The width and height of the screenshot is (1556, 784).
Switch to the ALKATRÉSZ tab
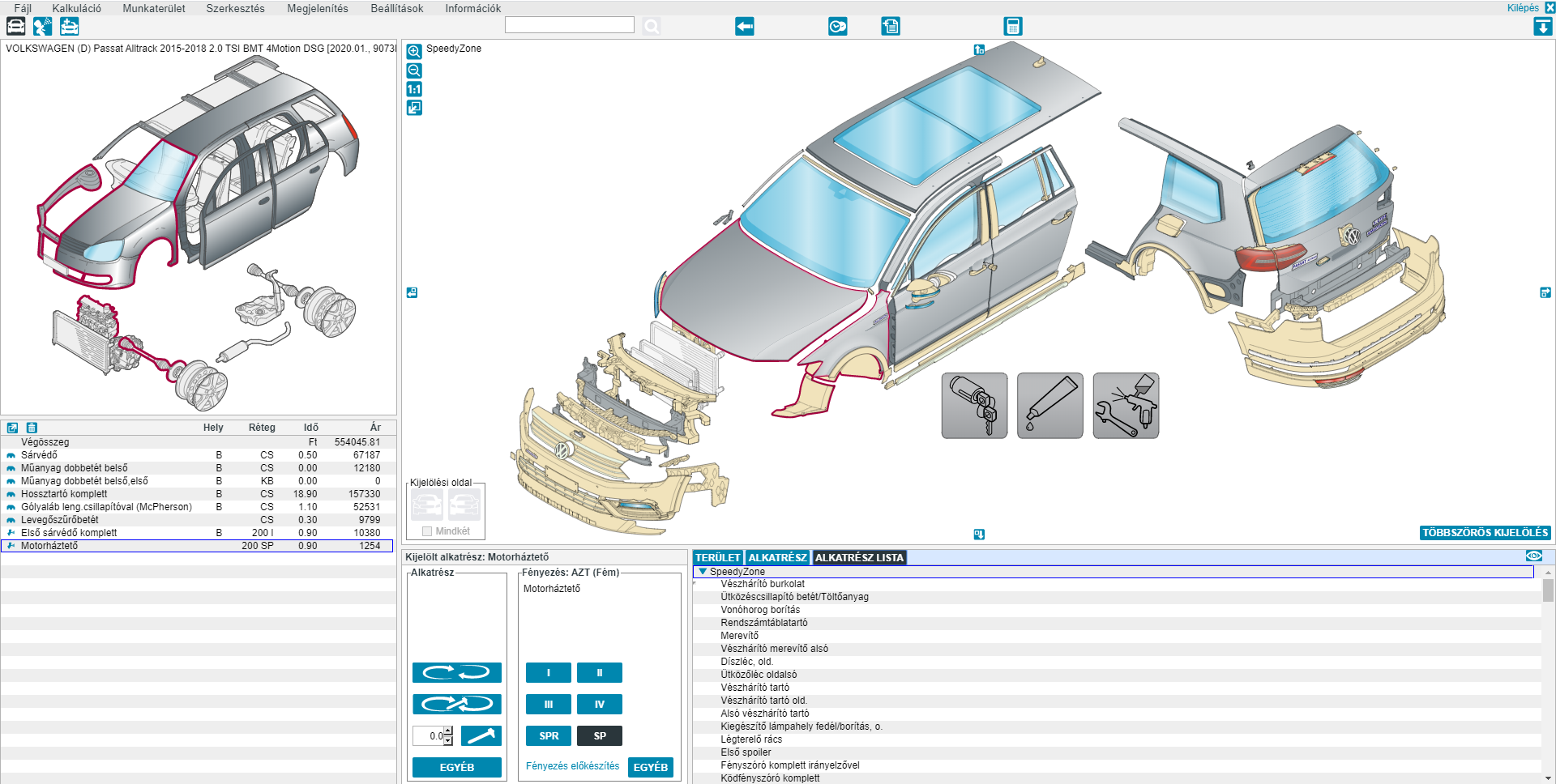point(777,557)
